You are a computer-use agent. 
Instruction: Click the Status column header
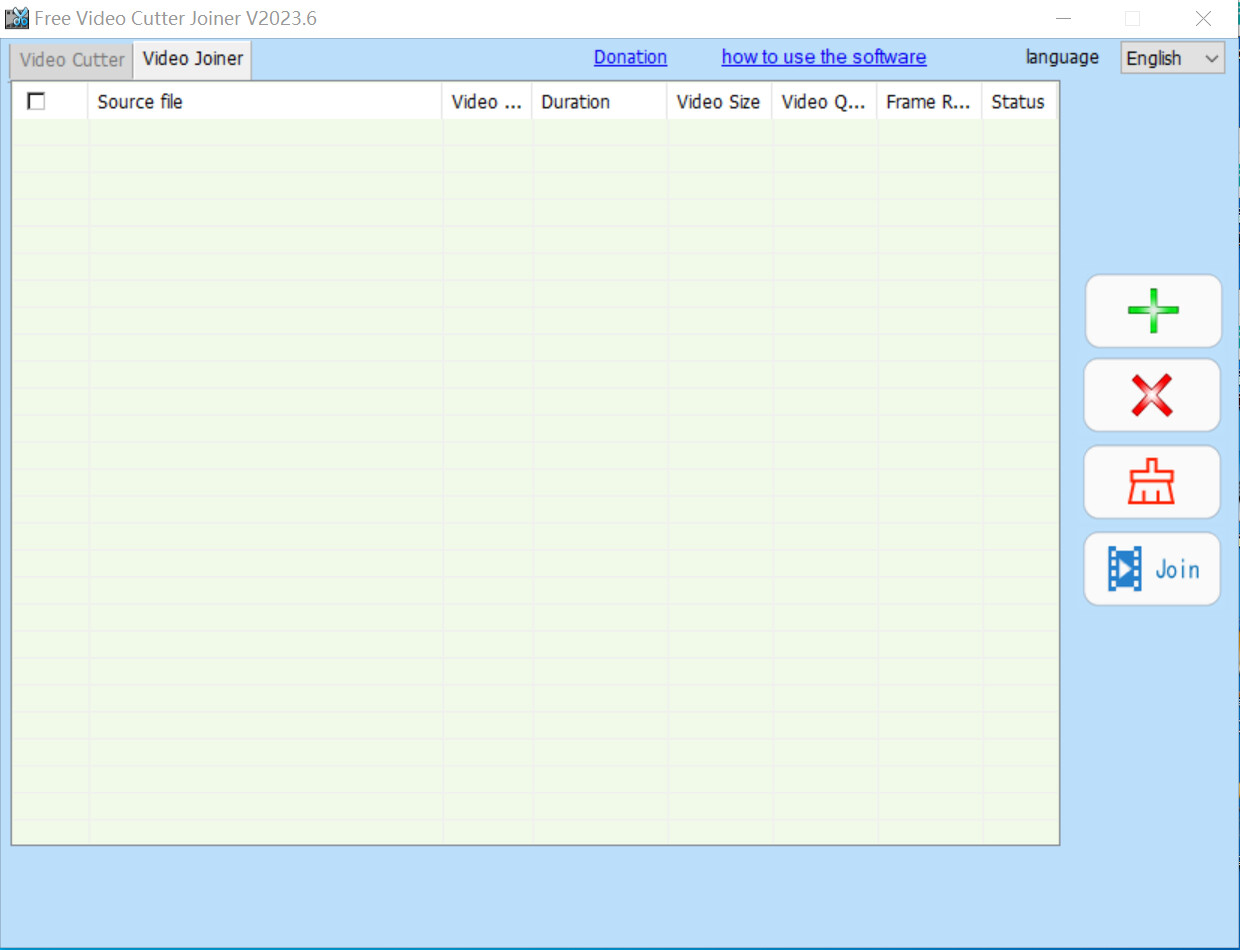[x=1018, y=102]
